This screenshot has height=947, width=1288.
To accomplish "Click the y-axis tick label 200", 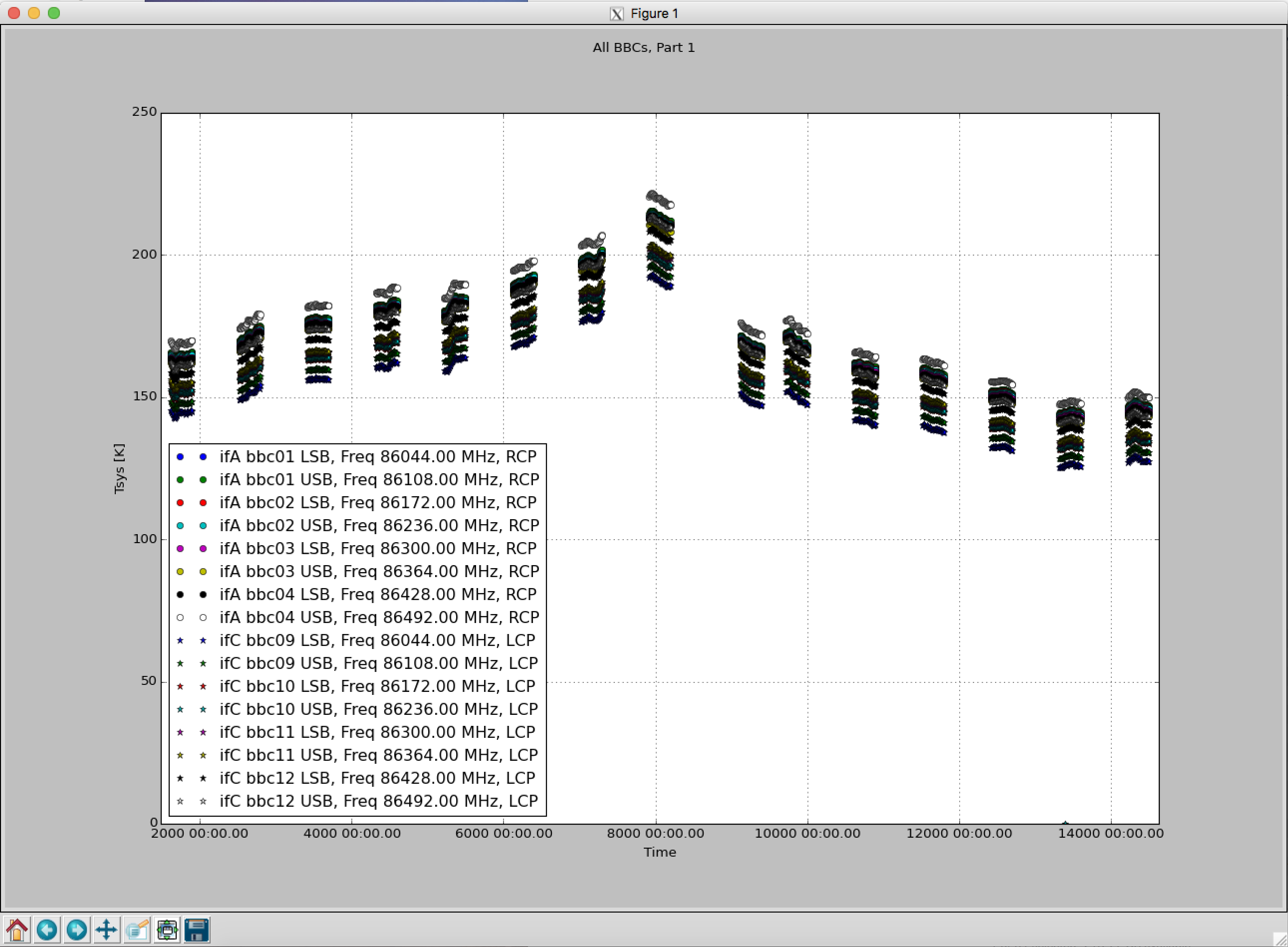I will click(144, 254).
